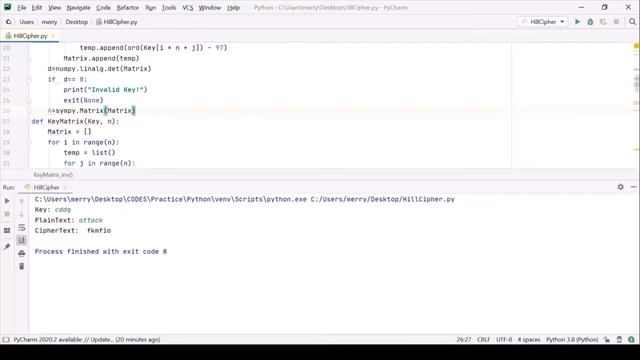Click the Up the stack trace arrow
Screen dimensions: 640x360
(22, 201)
